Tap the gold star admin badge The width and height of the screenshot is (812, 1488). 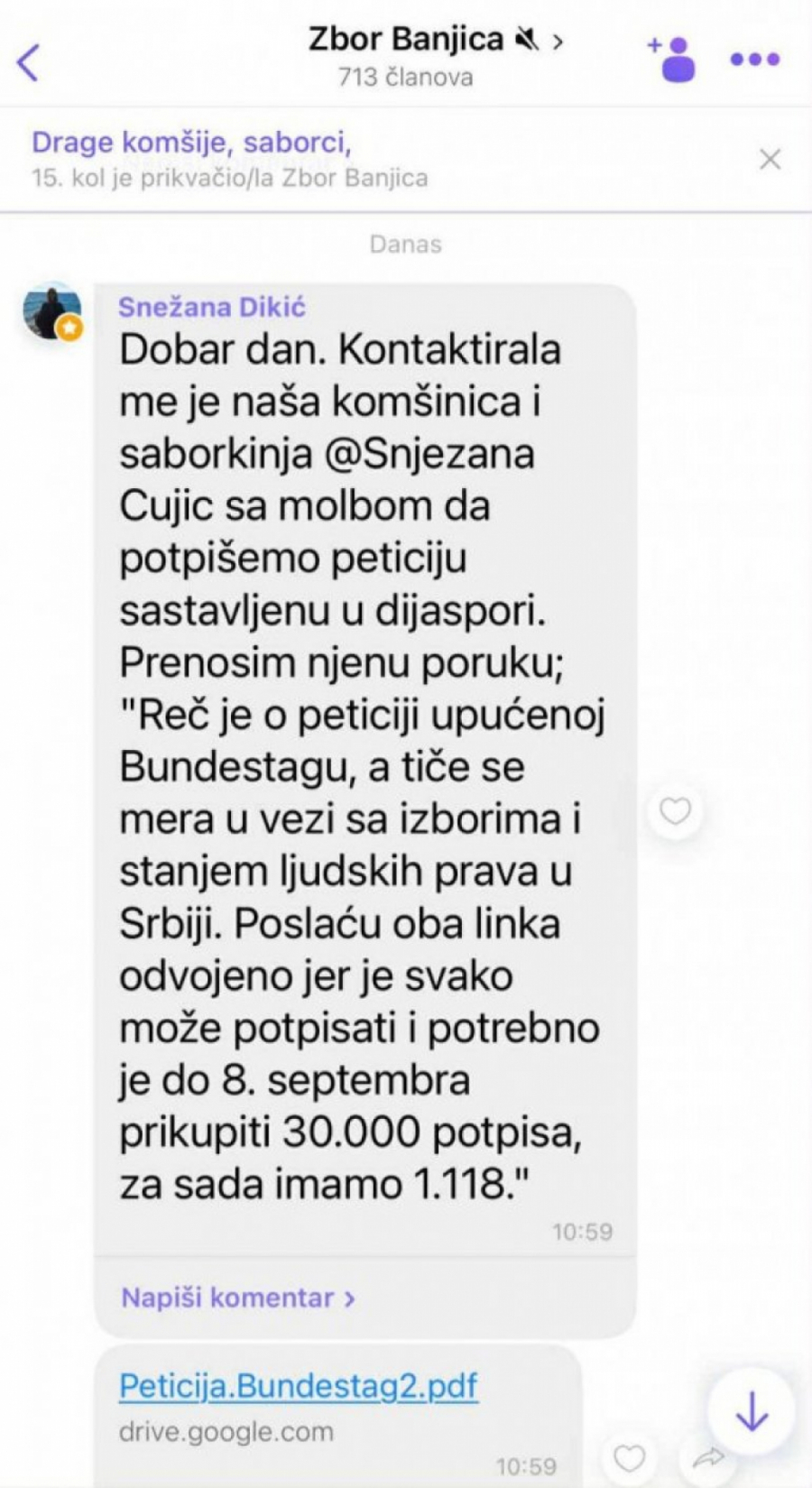[x=70, y=328]
